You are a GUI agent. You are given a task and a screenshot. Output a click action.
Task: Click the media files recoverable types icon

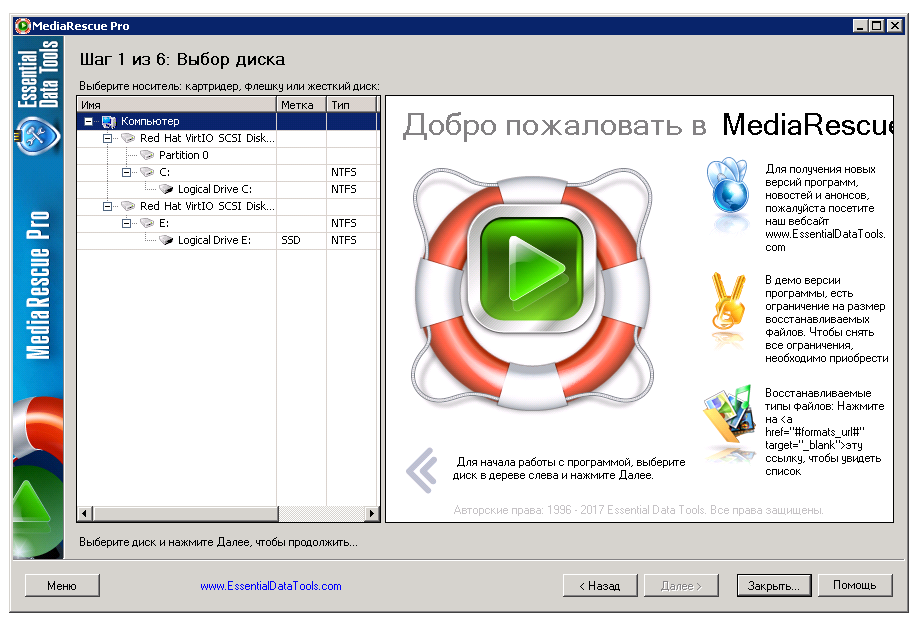730,414
